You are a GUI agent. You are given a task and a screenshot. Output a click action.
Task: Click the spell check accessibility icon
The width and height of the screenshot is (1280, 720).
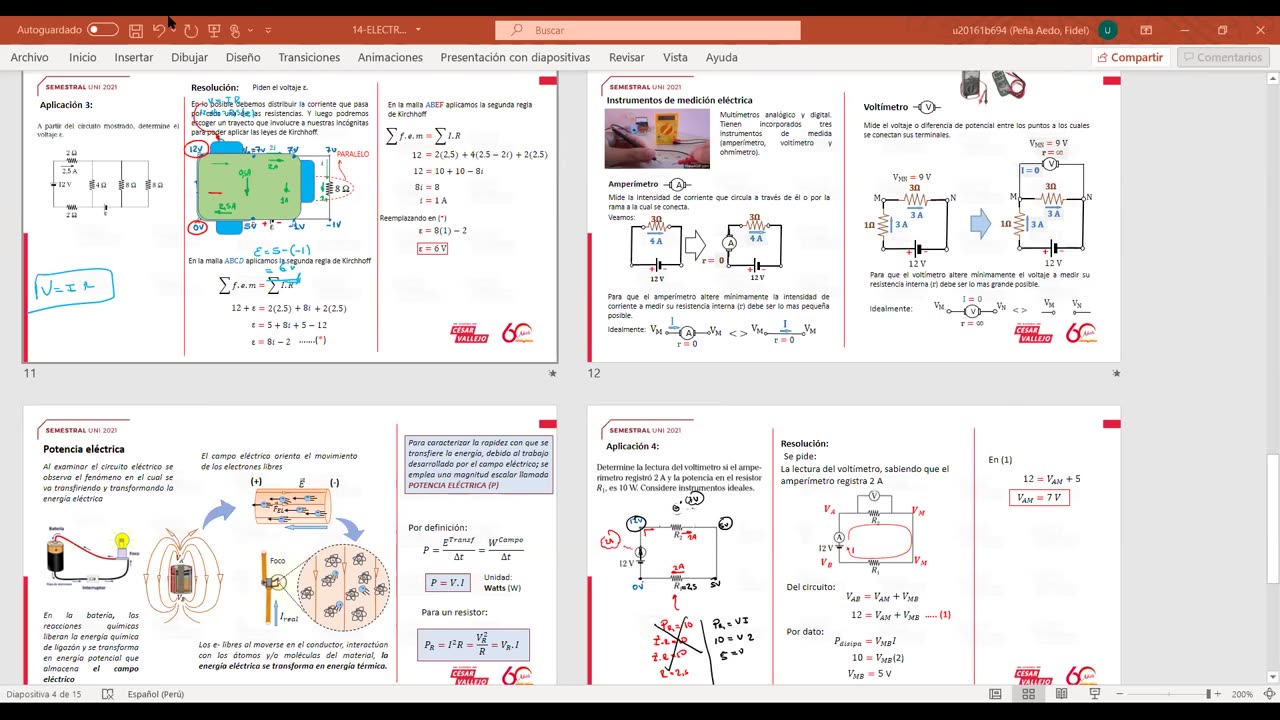[x=108, y=694]
